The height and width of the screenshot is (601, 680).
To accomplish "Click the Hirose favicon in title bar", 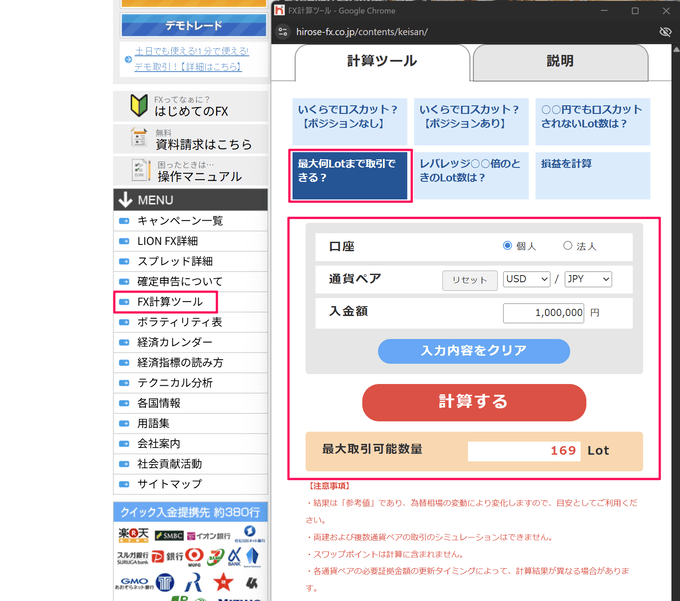I will [280, 10].
